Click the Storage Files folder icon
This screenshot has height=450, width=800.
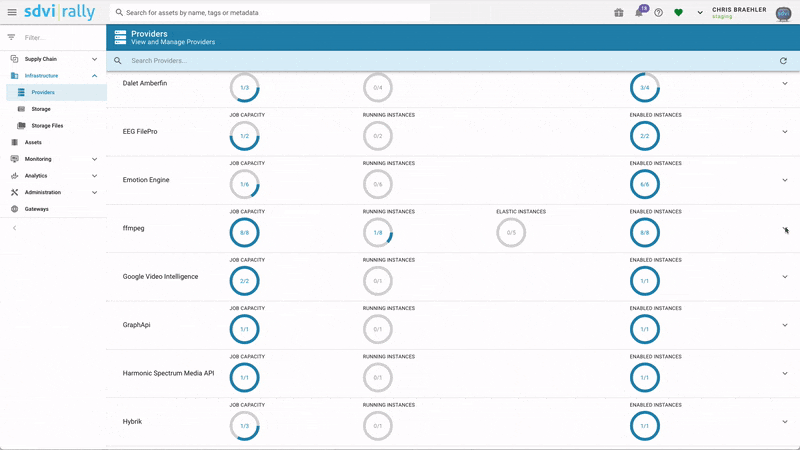(x=21, y=126)
